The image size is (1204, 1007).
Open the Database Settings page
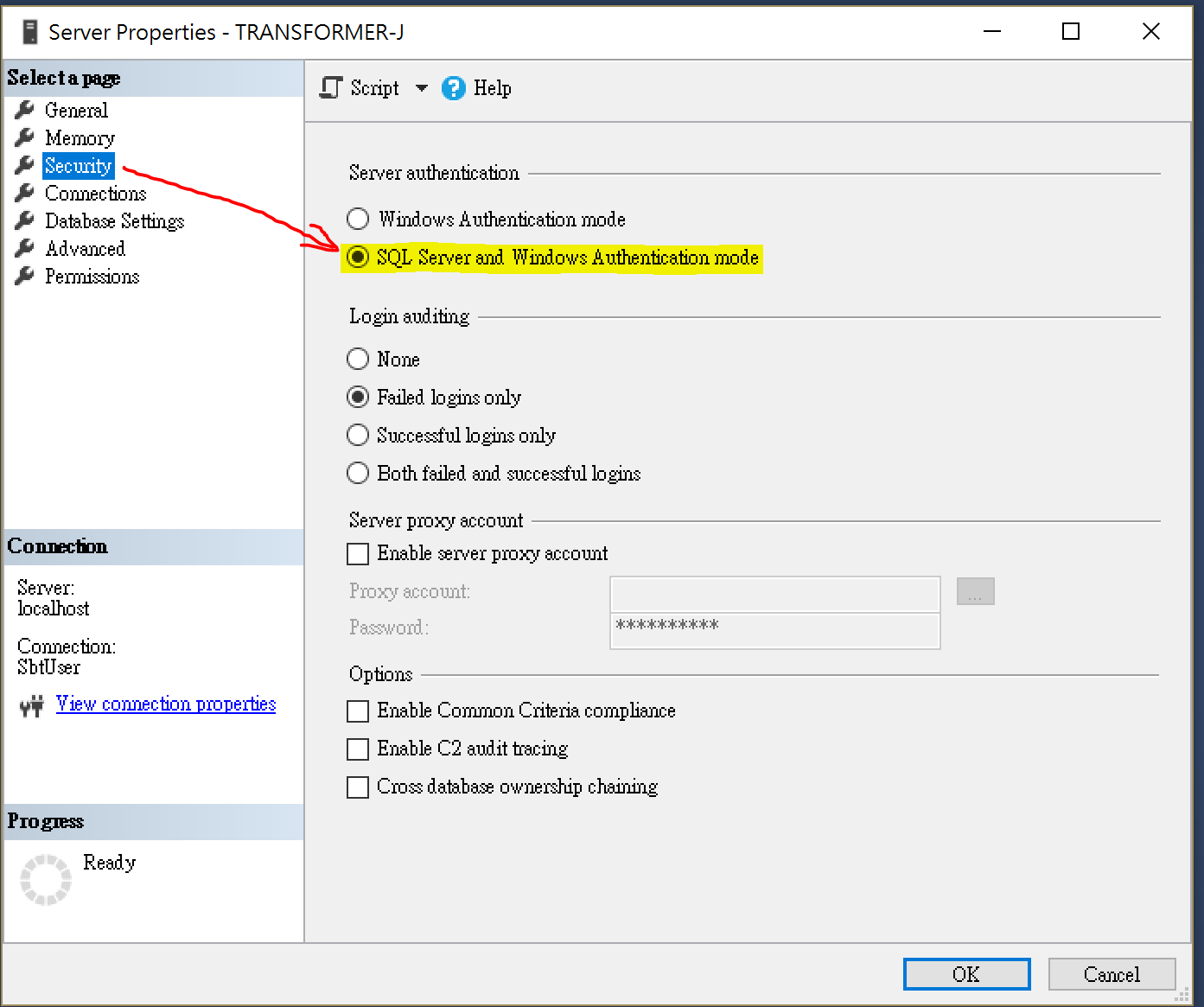114,220
